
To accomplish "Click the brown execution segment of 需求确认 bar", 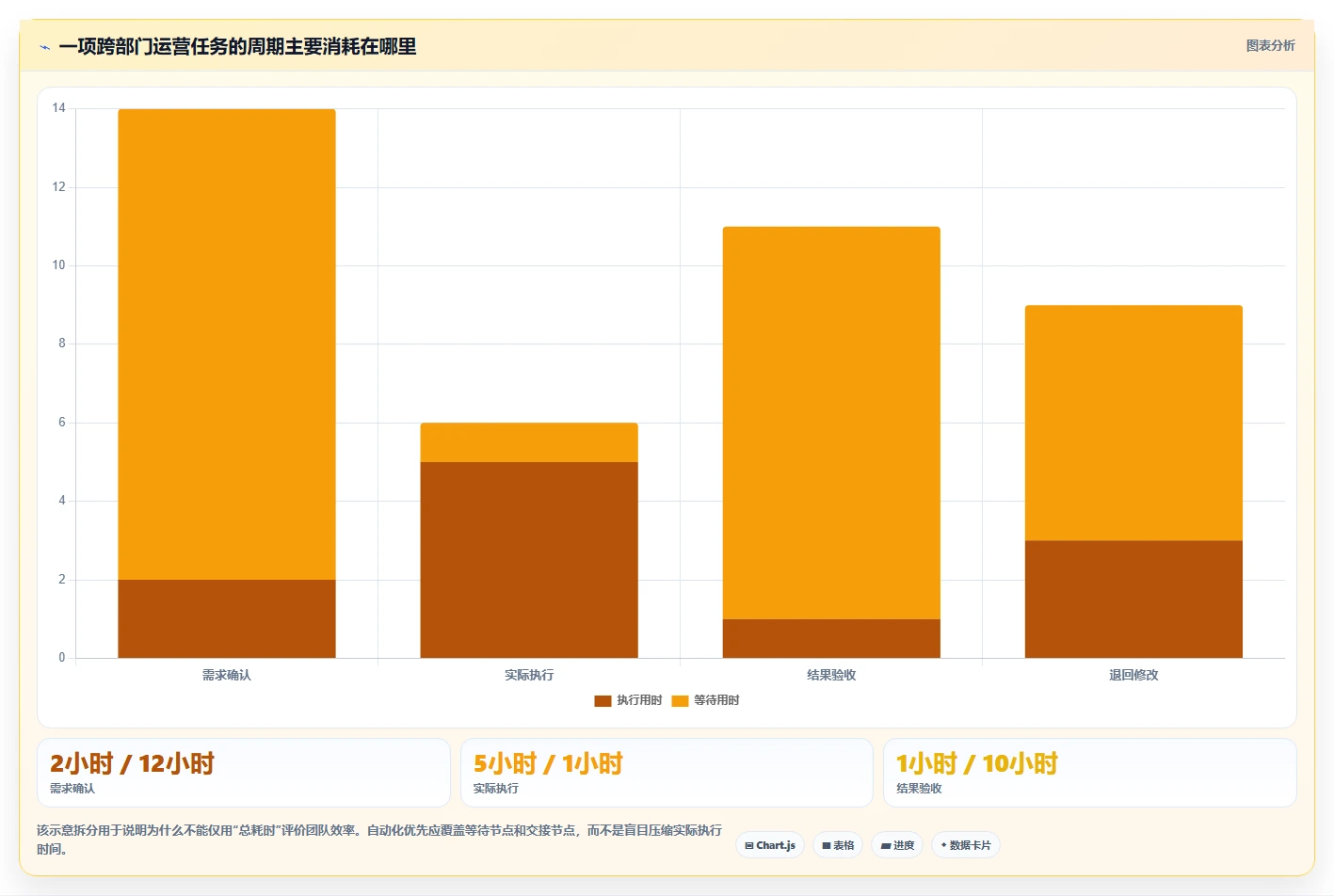I will point(227,618).
